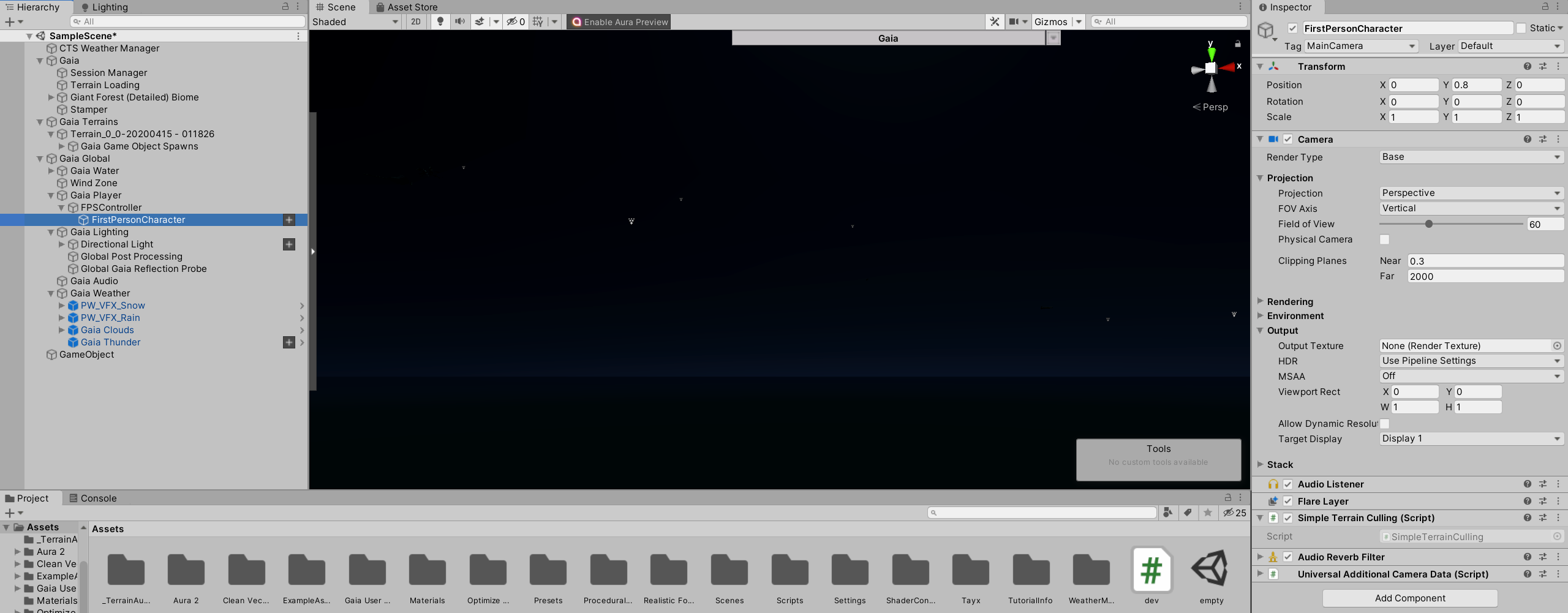Uncheck the Audio Listener enabled checkbox
The image size is (1568, 613).
pos(1289,484)
